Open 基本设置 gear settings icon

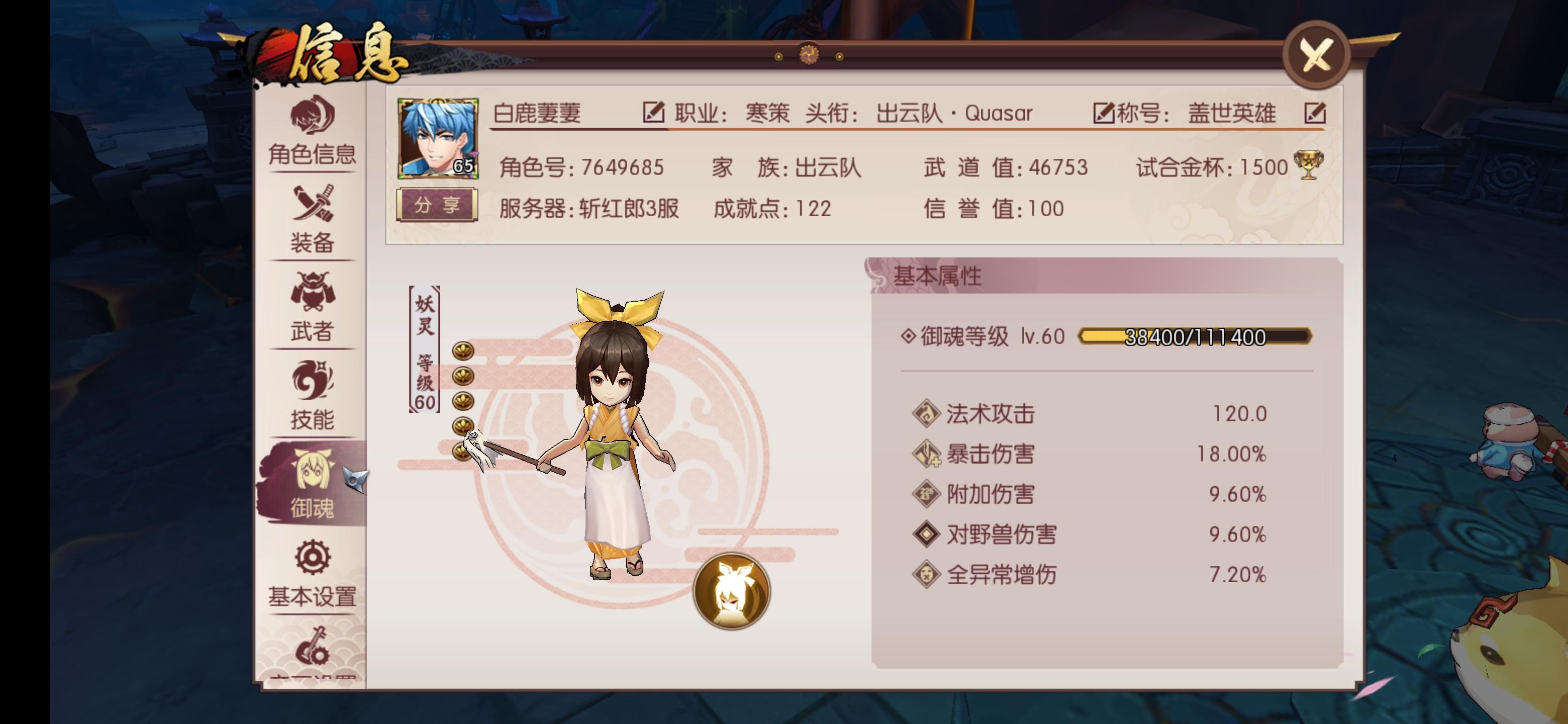[x=312, y=572]
